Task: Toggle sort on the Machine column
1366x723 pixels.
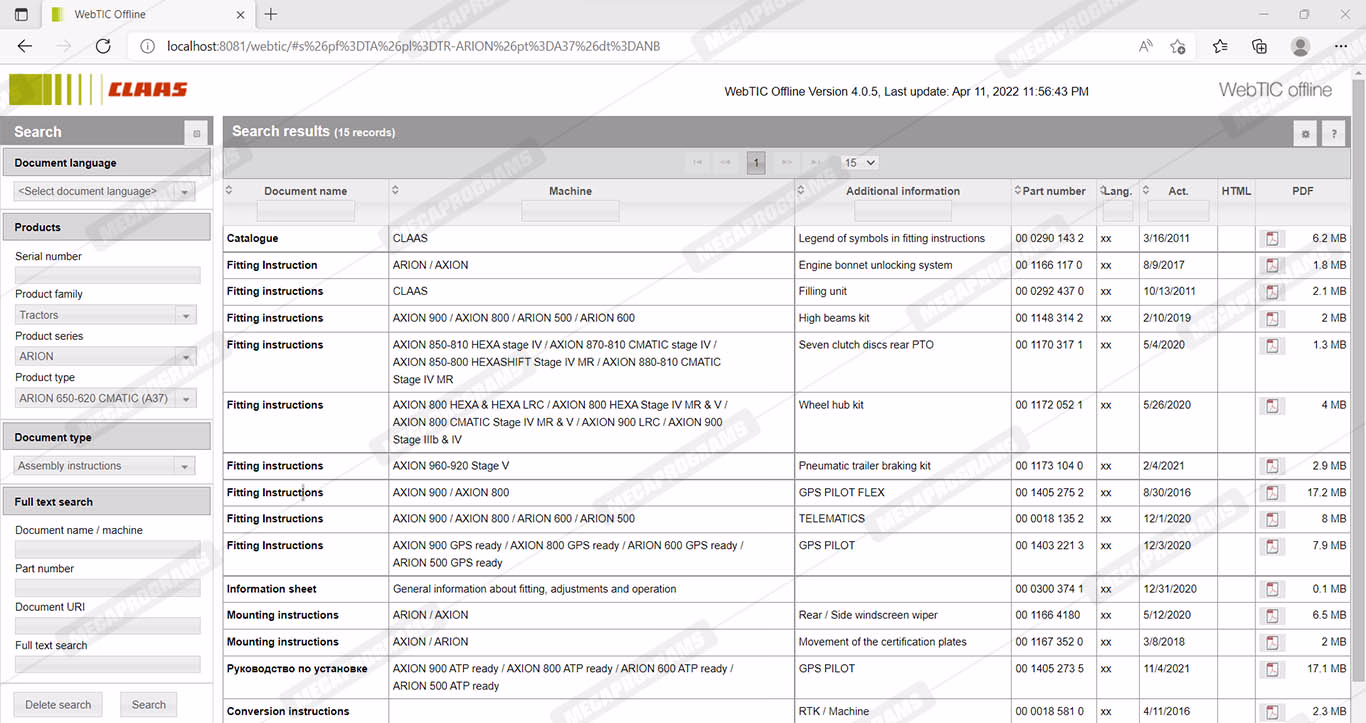Action: click(395, 190)
